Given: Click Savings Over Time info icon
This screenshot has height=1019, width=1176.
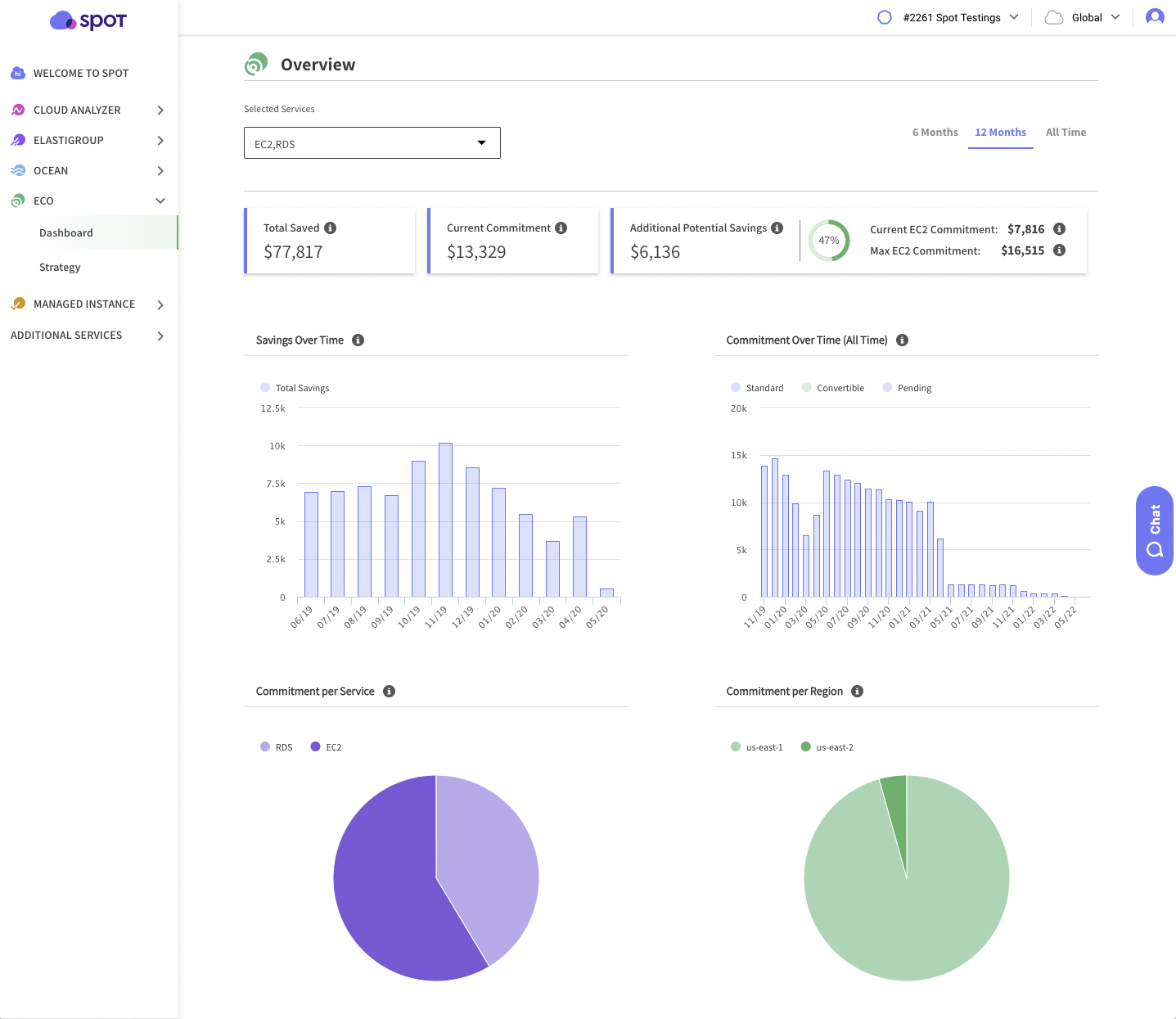Looking at the screenshot, I should pos(358,340).
